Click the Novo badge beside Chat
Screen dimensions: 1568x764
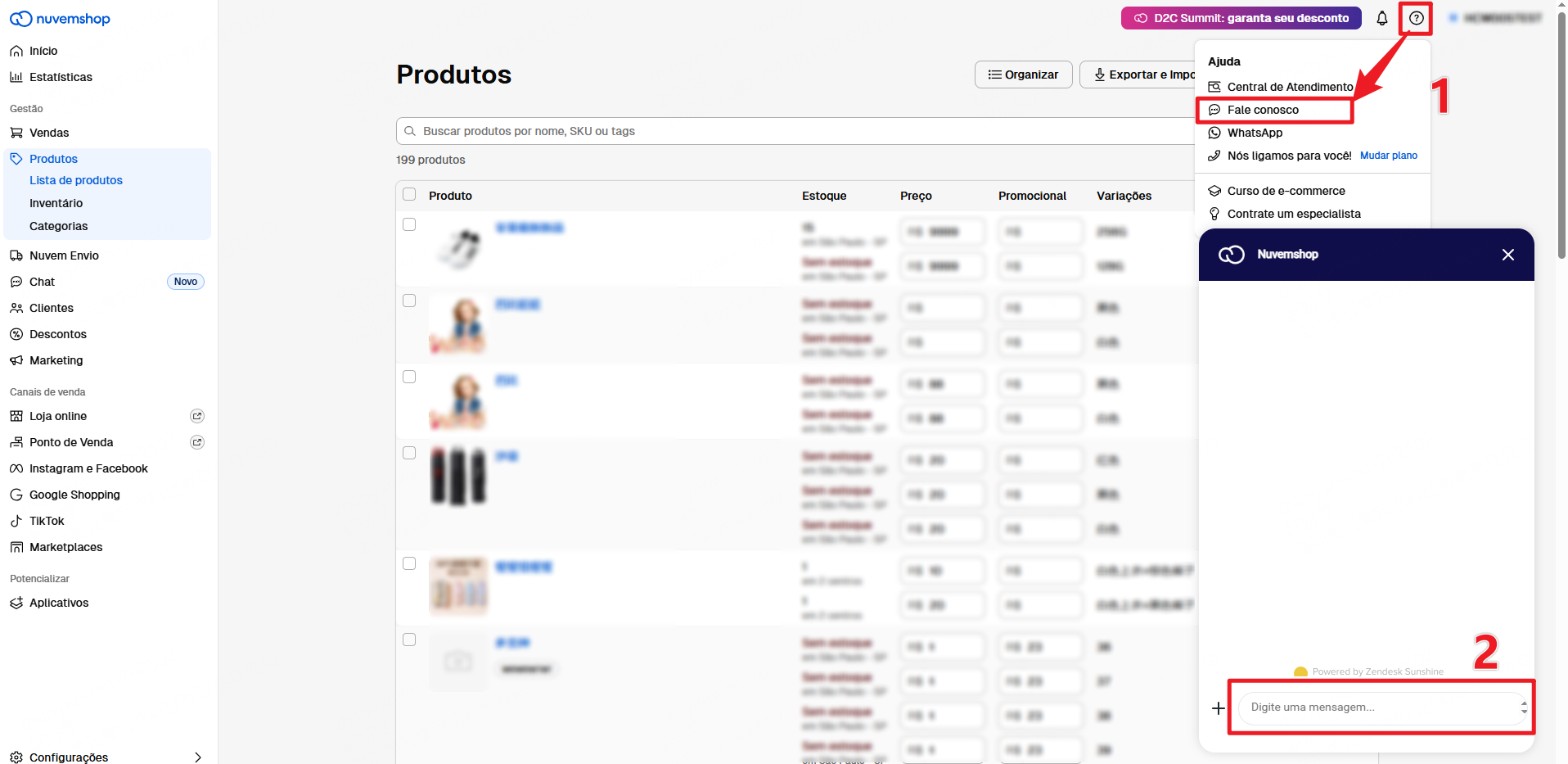tap(186, 282)
